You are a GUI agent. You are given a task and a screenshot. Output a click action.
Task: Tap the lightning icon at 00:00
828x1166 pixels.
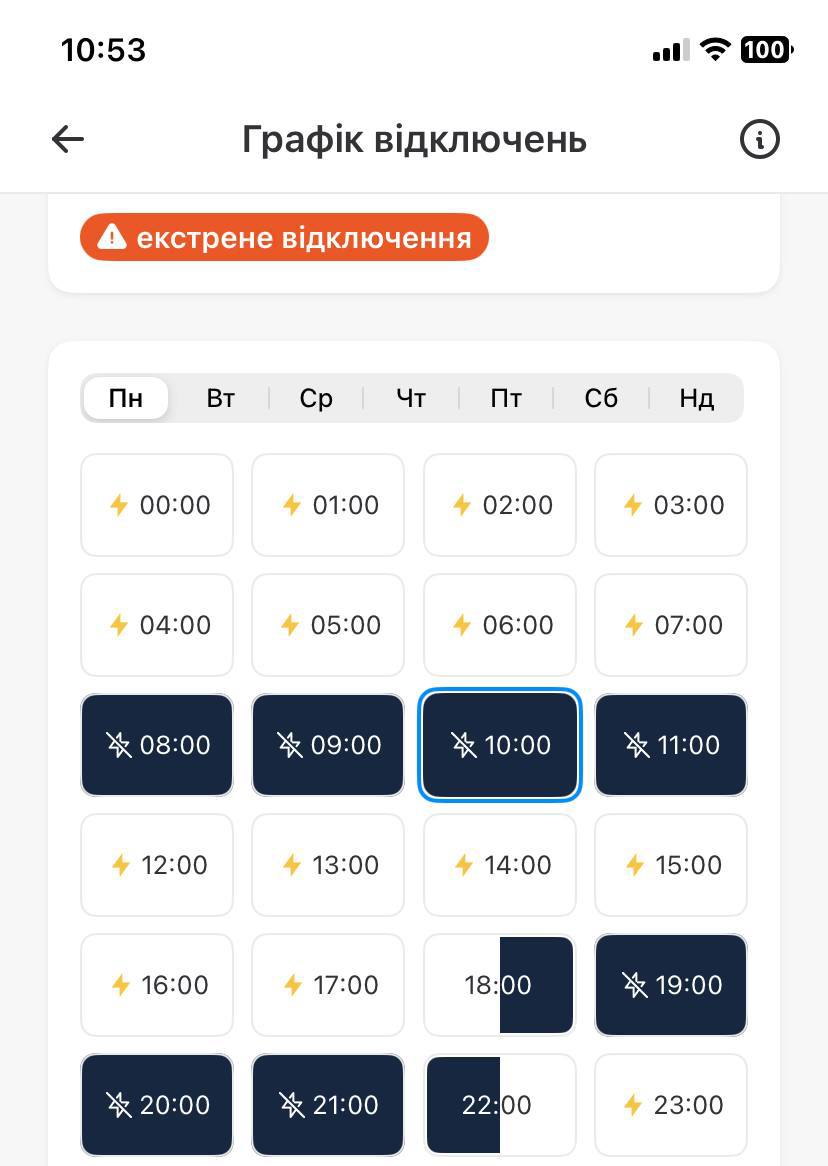point(119,505)
